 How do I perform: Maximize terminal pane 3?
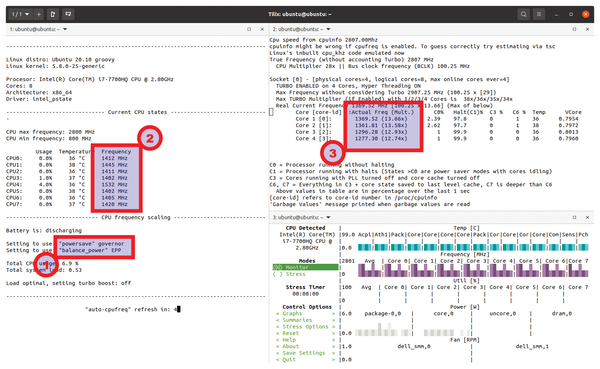pyautogui.click(x=574, y=217)
